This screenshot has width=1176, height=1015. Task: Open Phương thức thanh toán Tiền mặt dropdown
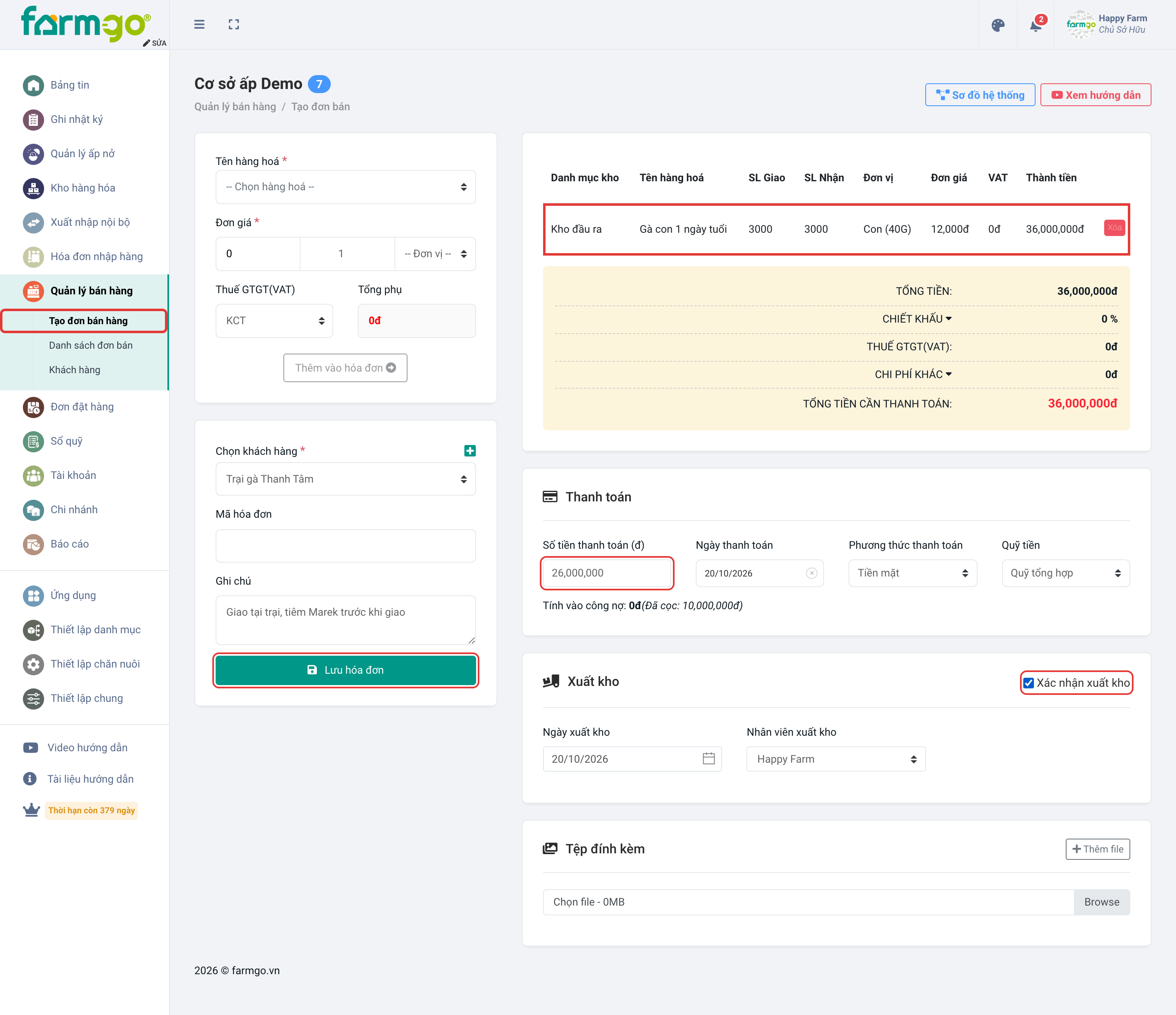pos(913,573)
